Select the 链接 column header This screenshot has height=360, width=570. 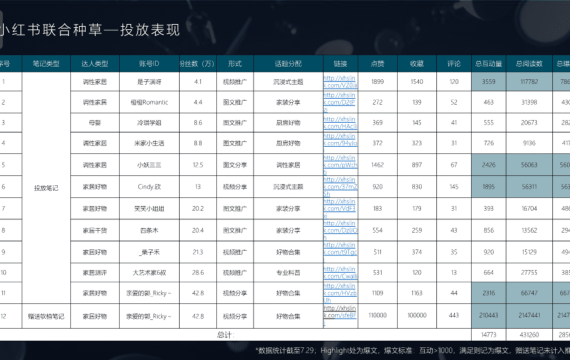tap(341, 64)
